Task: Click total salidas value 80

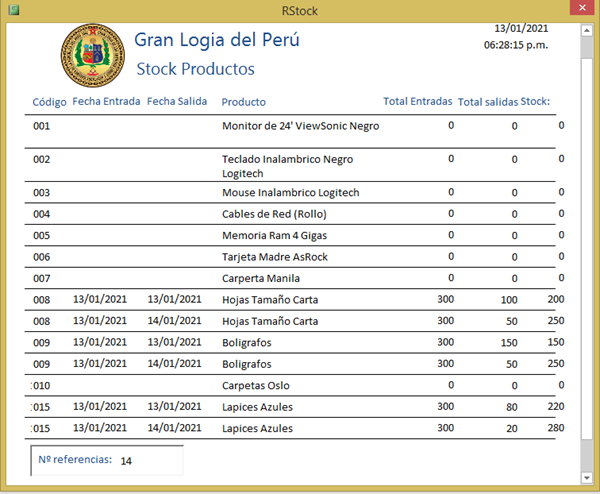Action: (x=512, y=407)
